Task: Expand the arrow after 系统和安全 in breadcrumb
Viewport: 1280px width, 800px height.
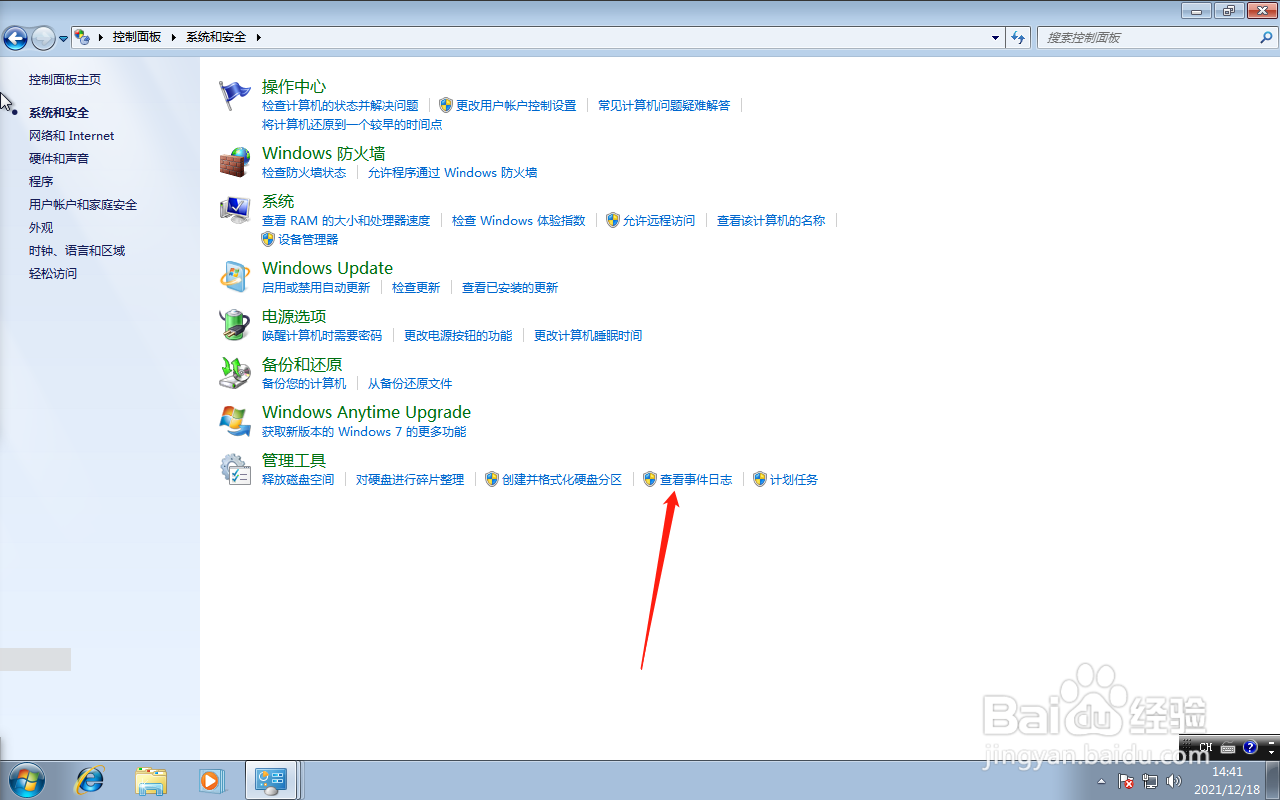Action: (x=258, y=37)
